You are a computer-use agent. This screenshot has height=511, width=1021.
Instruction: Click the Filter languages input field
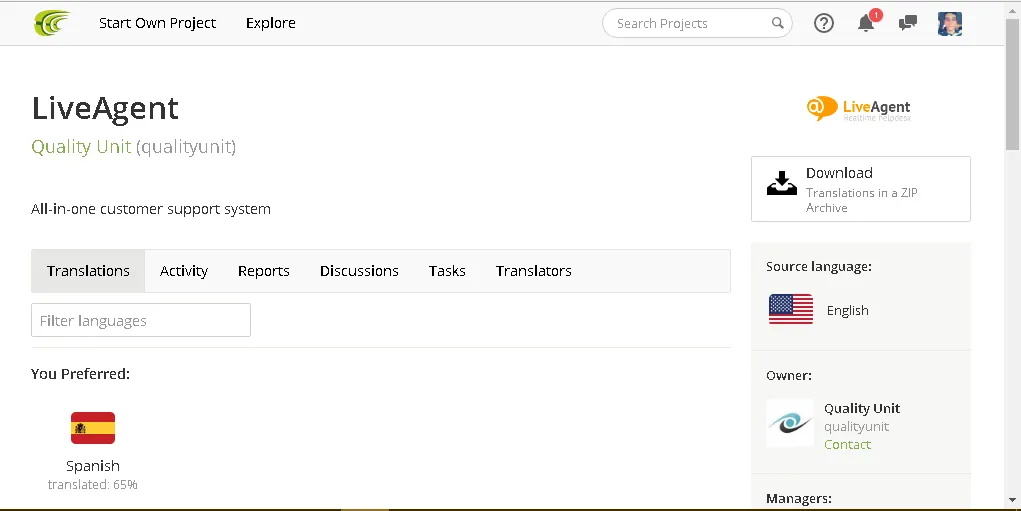pos(141,321)
